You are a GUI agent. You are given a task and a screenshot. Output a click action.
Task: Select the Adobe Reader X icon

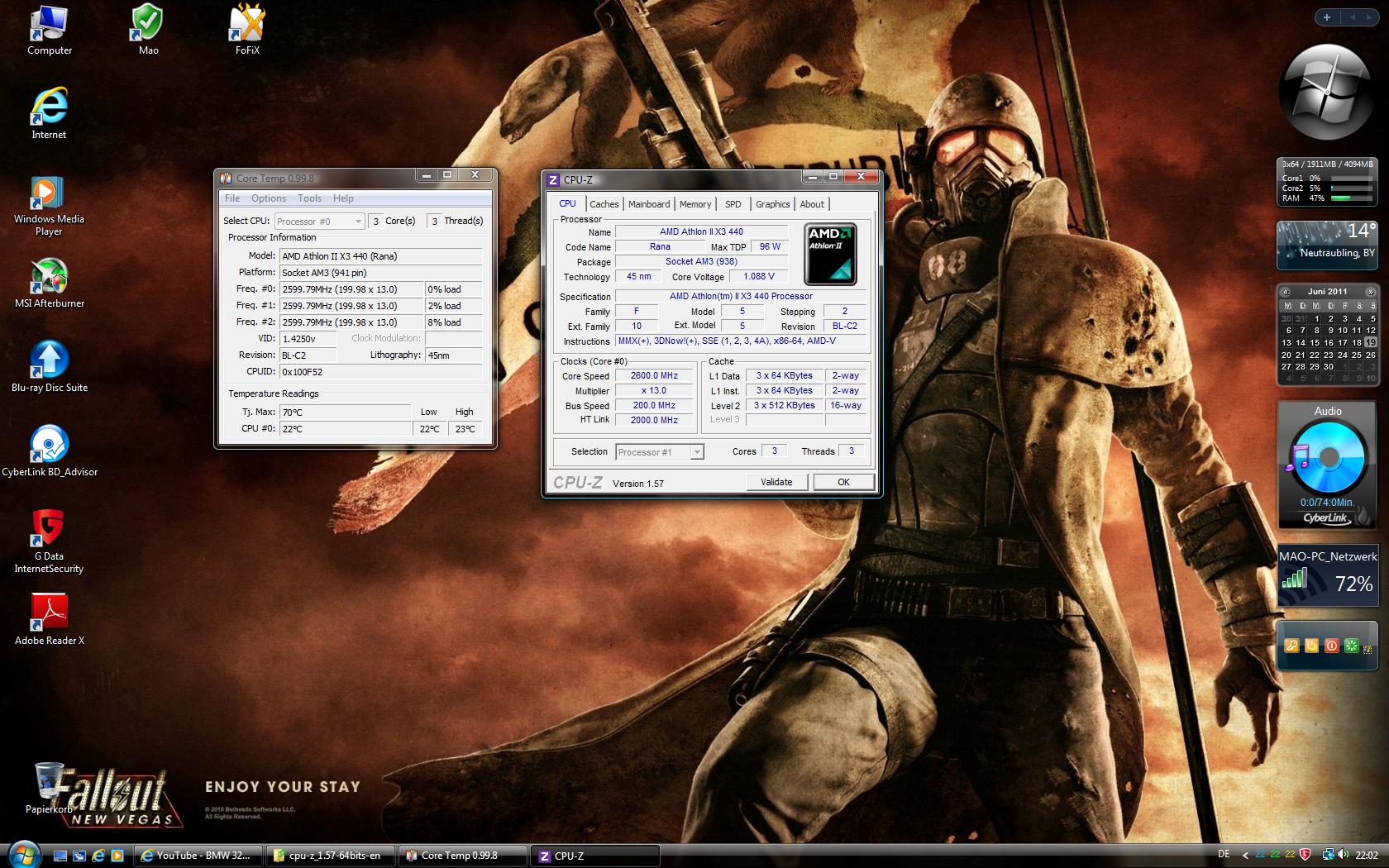coord(50,620)
